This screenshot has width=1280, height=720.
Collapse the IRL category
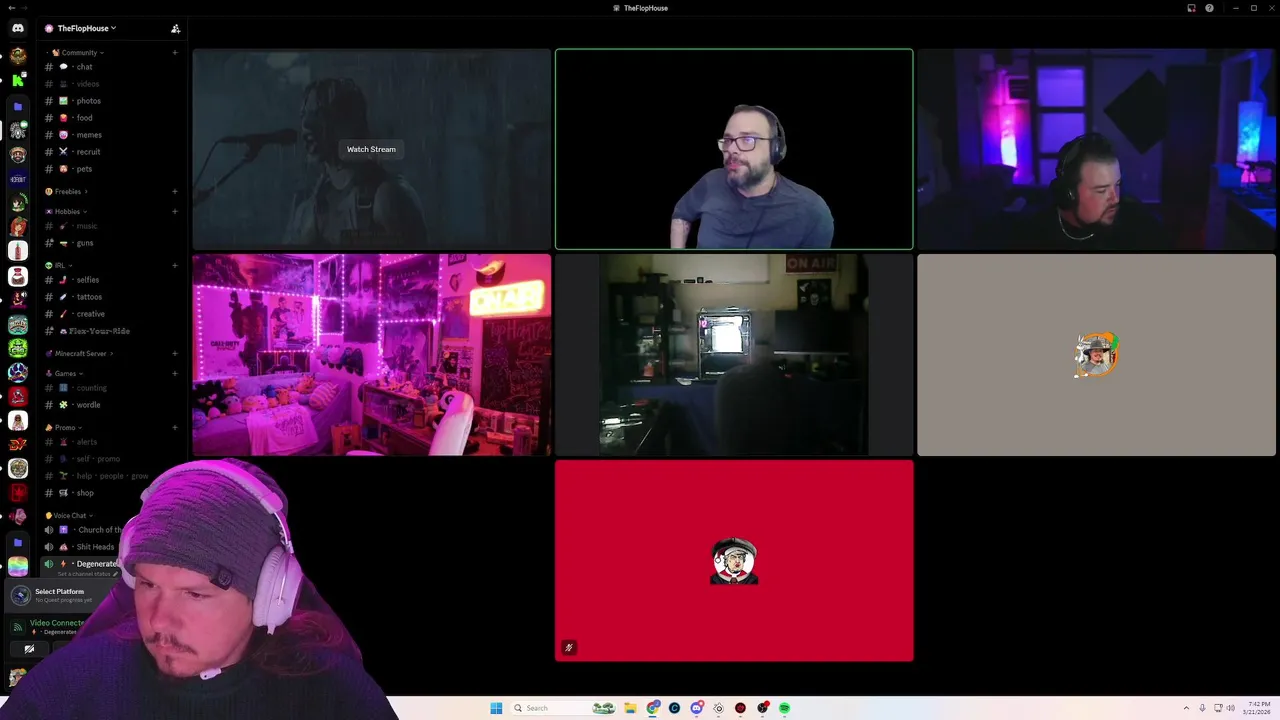(x=58, y=265)
